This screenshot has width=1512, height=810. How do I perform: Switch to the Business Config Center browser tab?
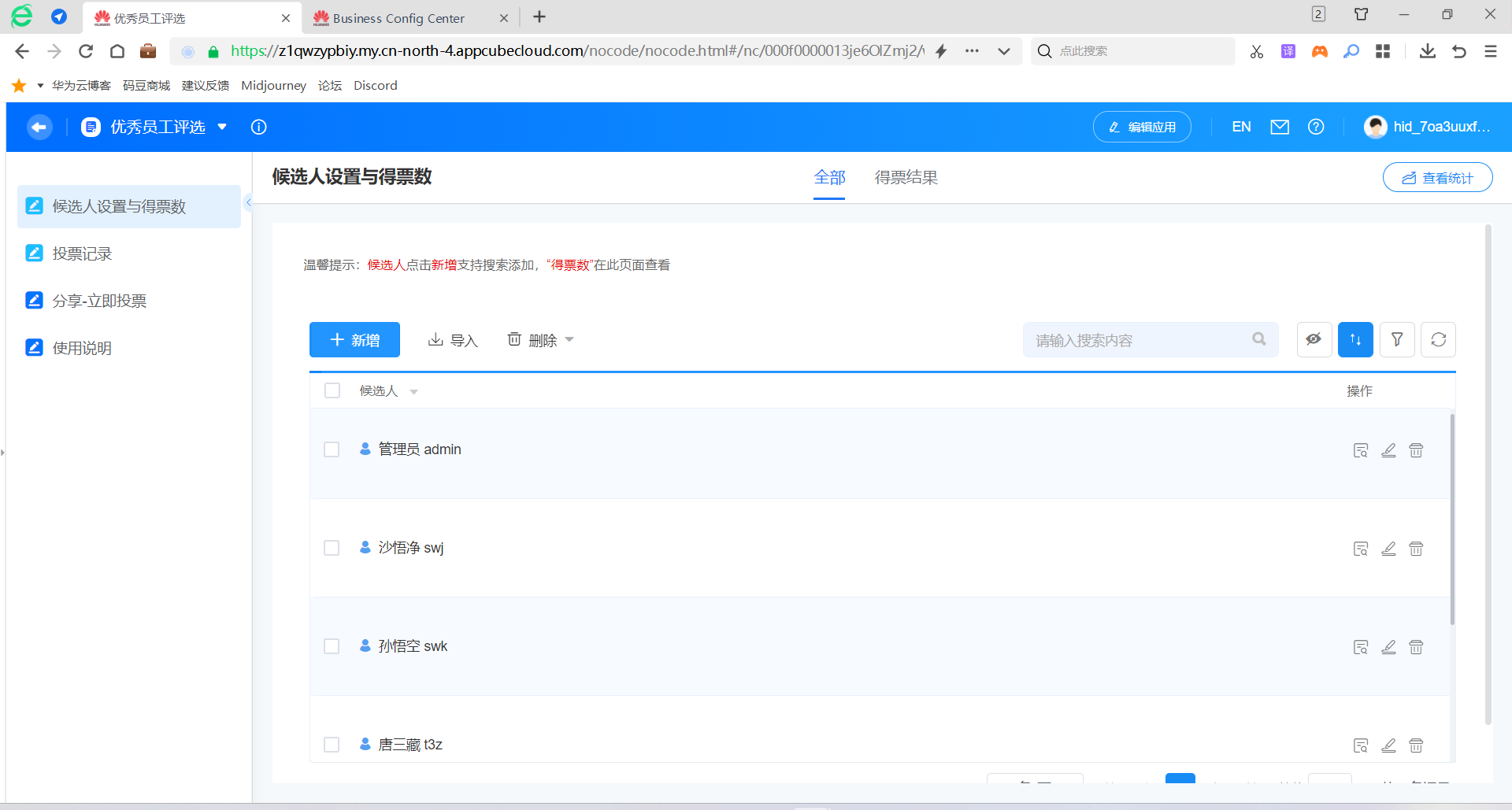tap(410, 18)
